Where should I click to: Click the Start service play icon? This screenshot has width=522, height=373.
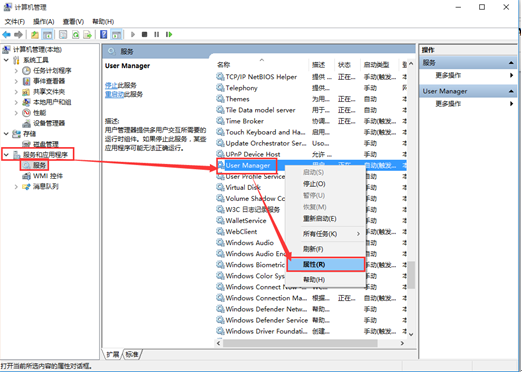point(133,34)
